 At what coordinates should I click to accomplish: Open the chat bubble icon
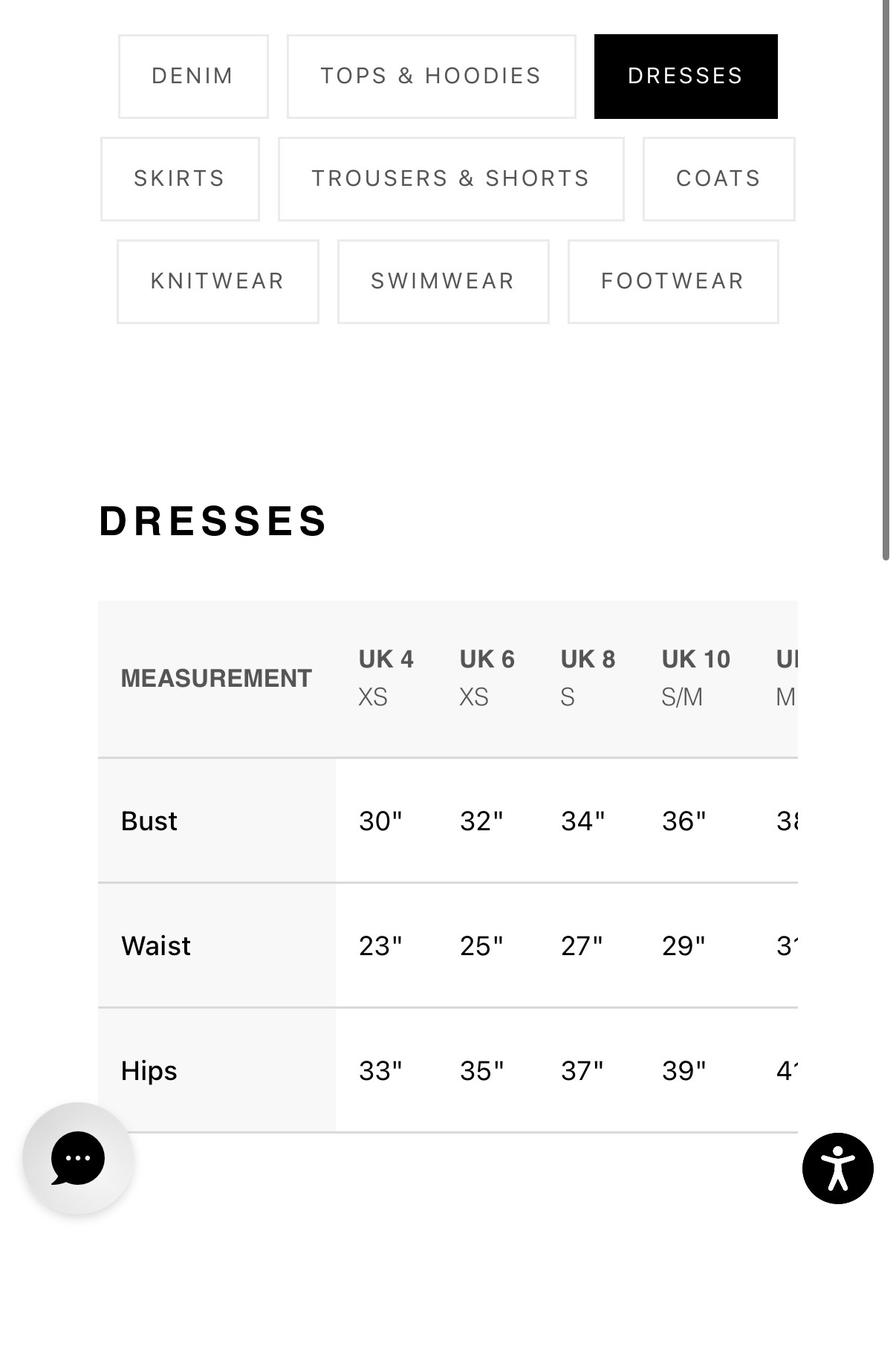[x=78, y=1158]
